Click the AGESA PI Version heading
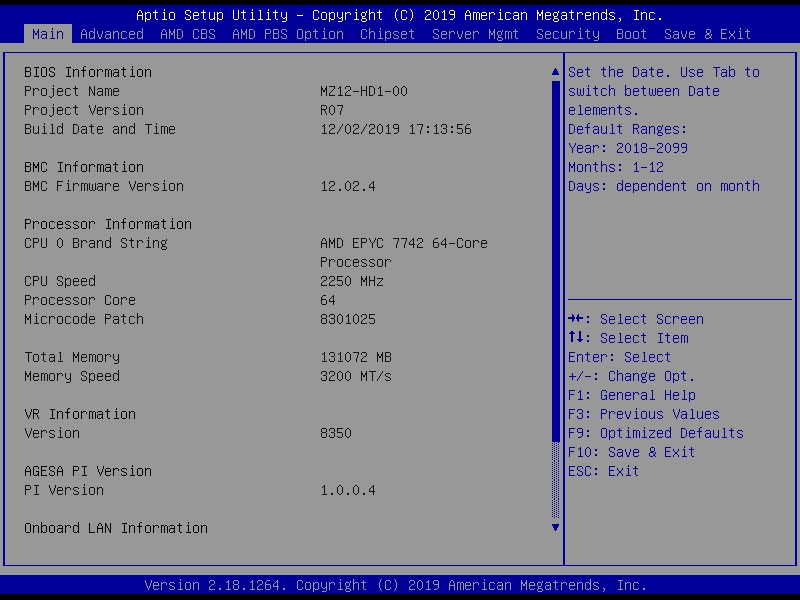The width and height of the screenshot is (800, 600). 88,471
